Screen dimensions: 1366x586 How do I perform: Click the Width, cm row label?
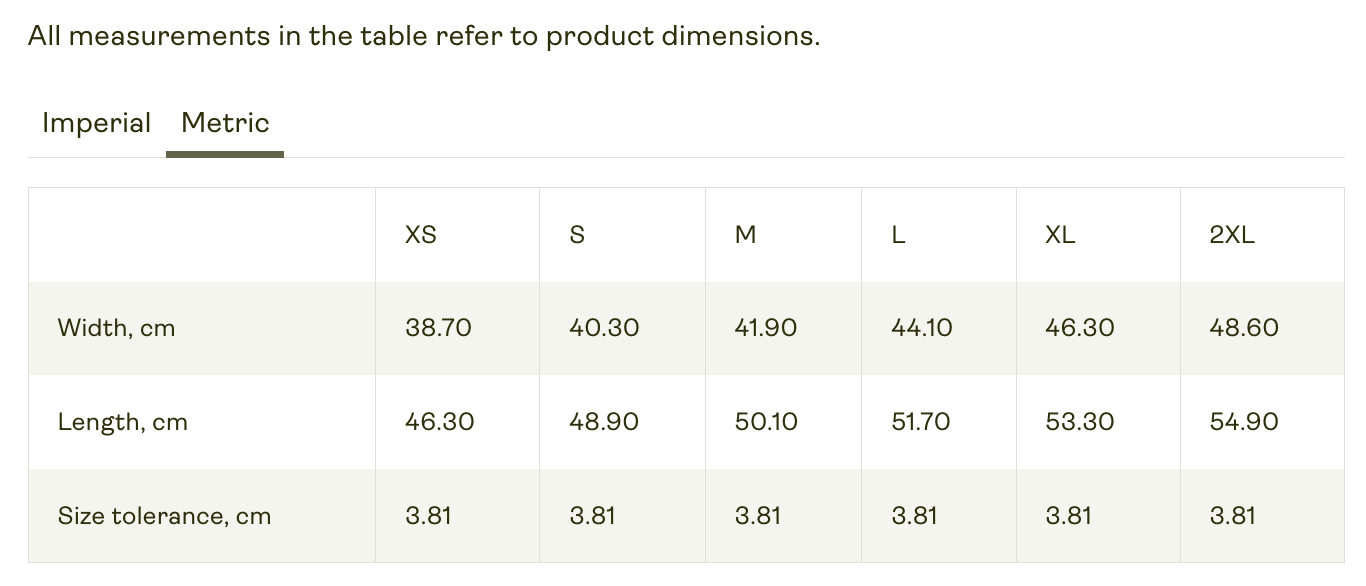116,328
